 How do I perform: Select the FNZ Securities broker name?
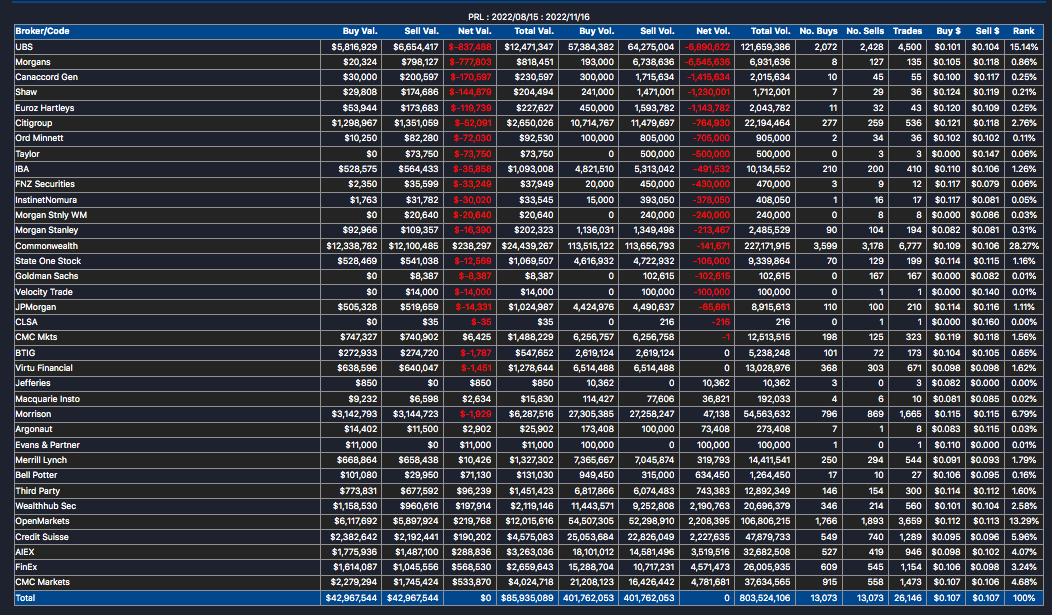45,184
